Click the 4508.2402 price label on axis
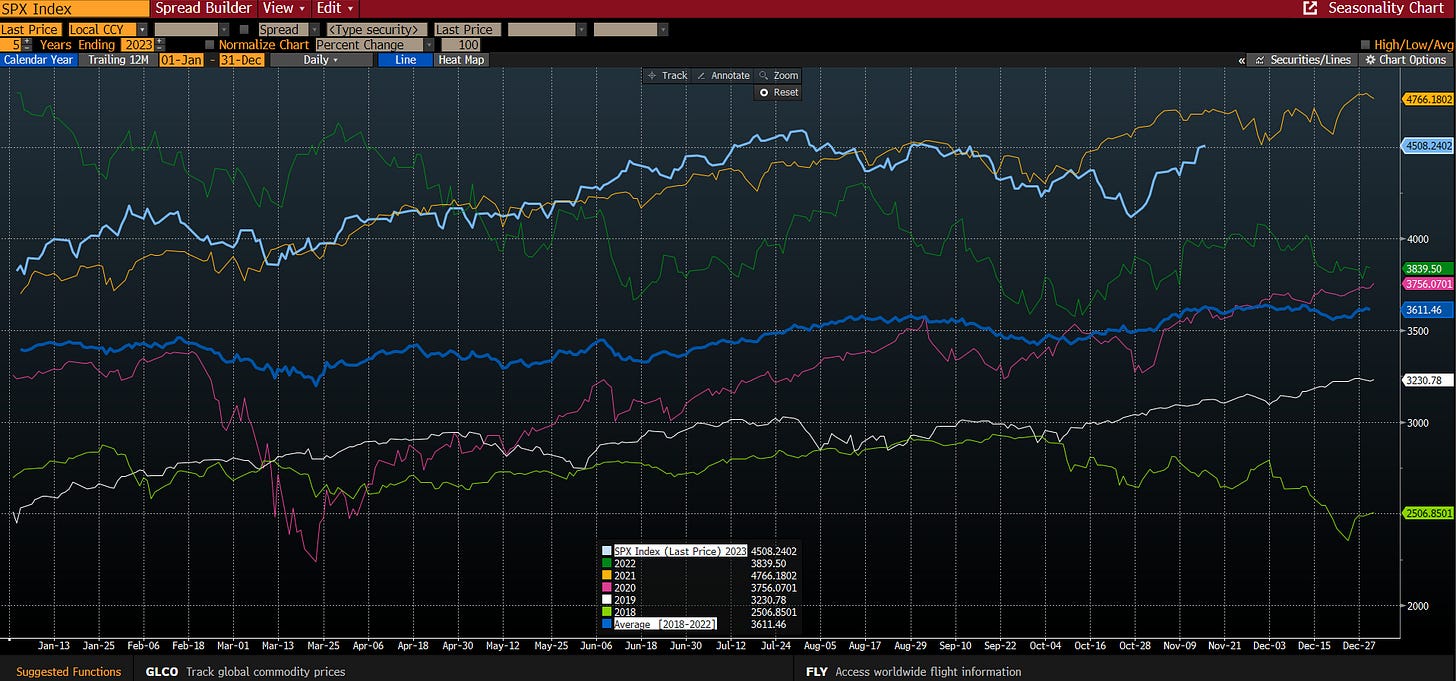Screen dimensions: 1456x681 (1428, 146)
